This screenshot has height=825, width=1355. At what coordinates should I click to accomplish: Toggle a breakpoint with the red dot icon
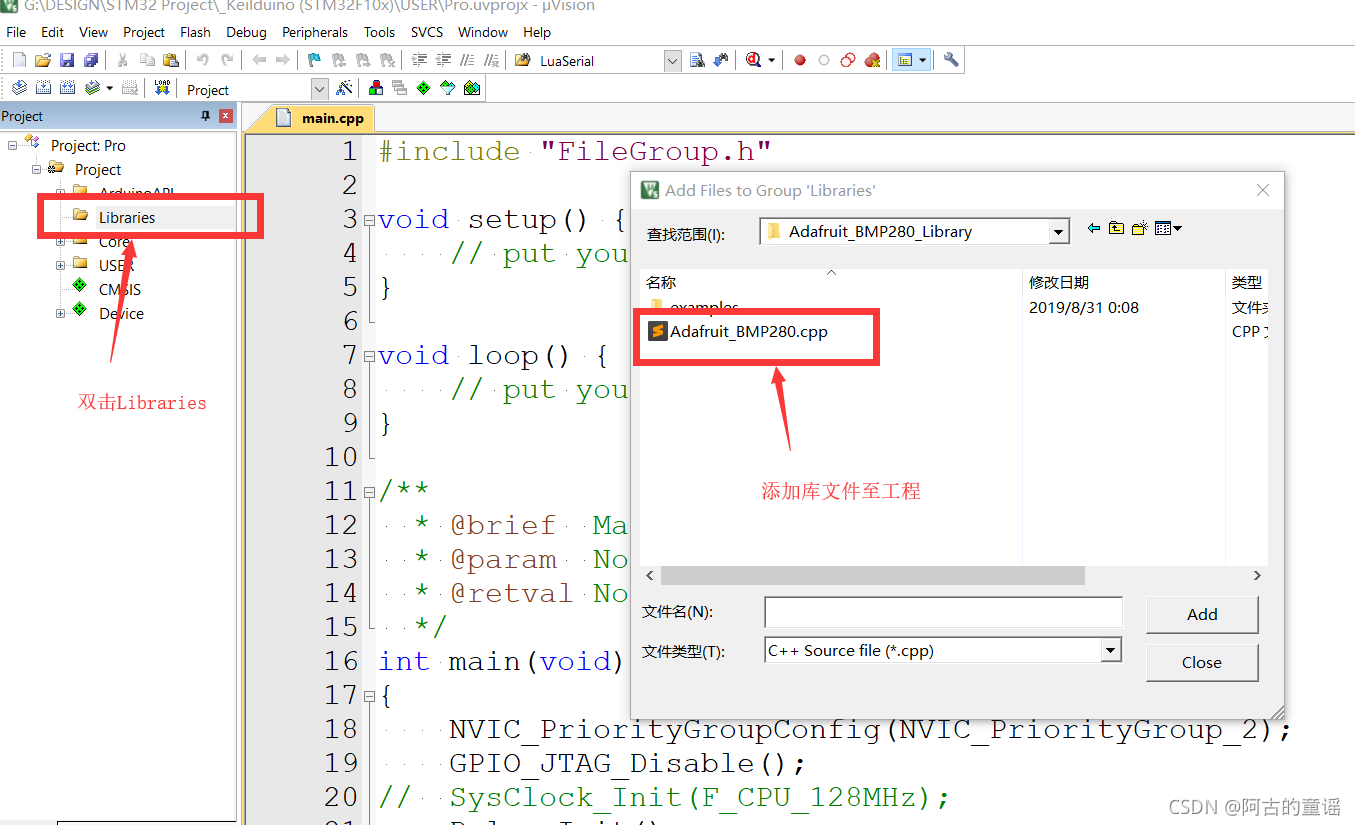coord(800,59)
